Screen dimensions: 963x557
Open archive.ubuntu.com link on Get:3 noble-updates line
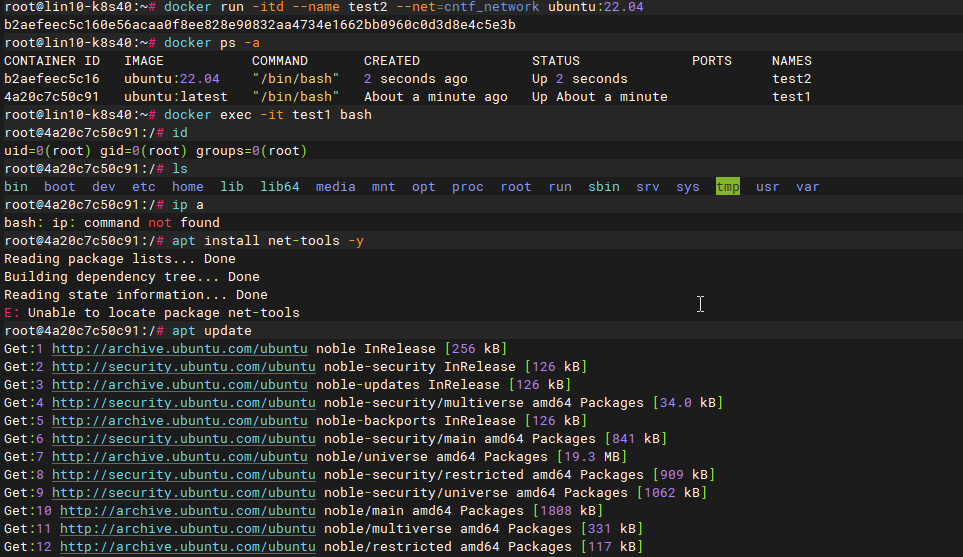(x=179, y=384)
